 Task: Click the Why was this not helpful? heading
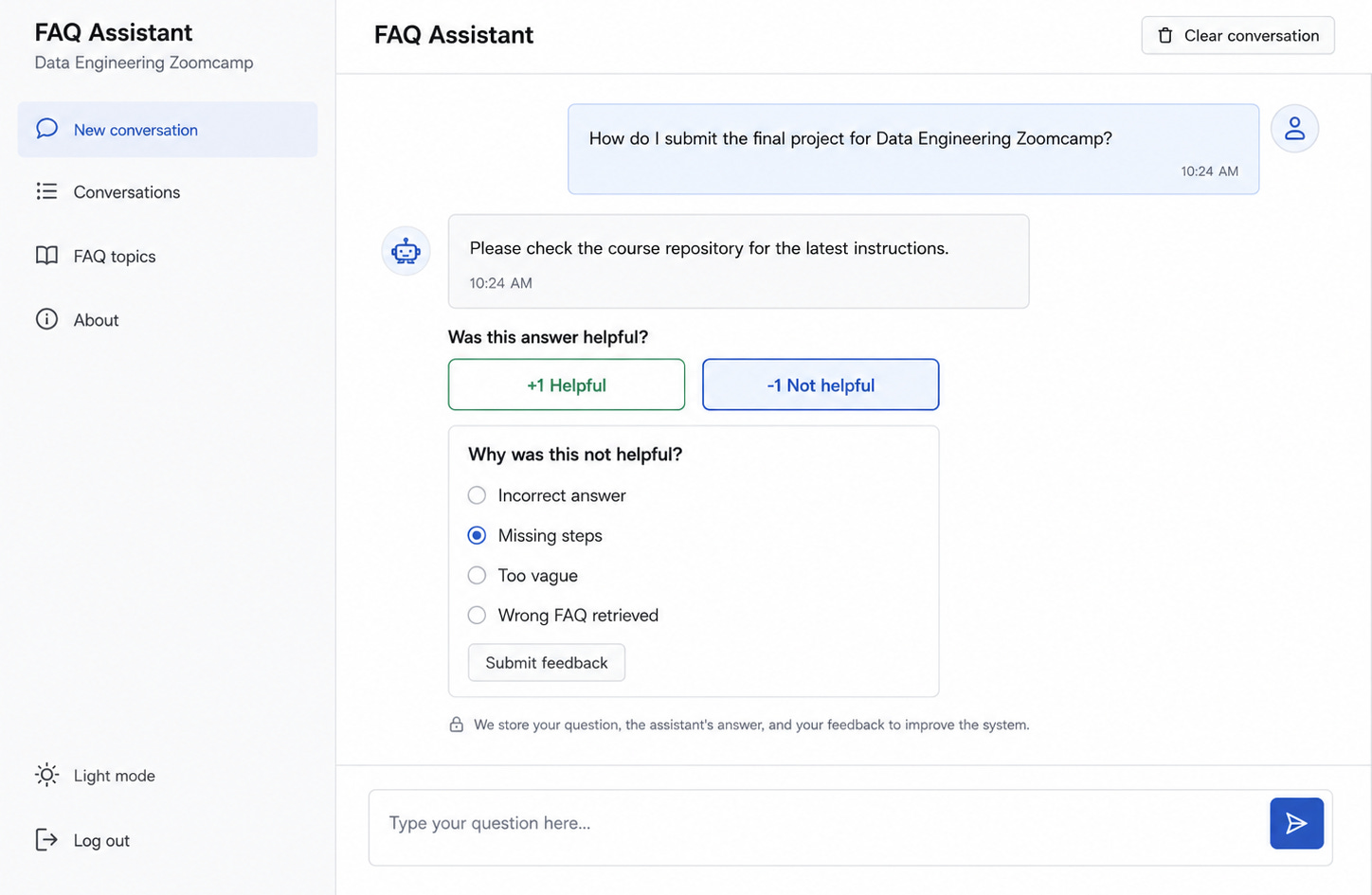[575, 455]
